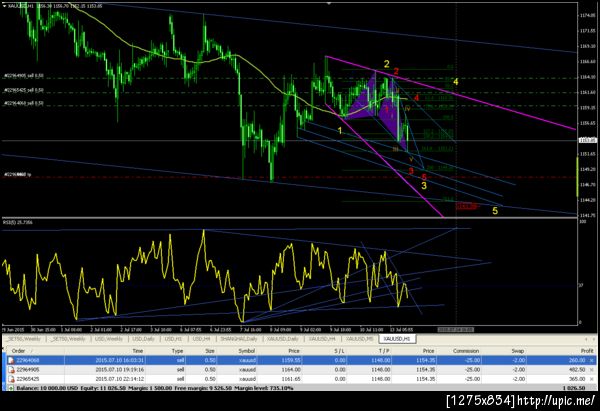Select the active XAUUSD,H1 chart tab

pos(397,339)
